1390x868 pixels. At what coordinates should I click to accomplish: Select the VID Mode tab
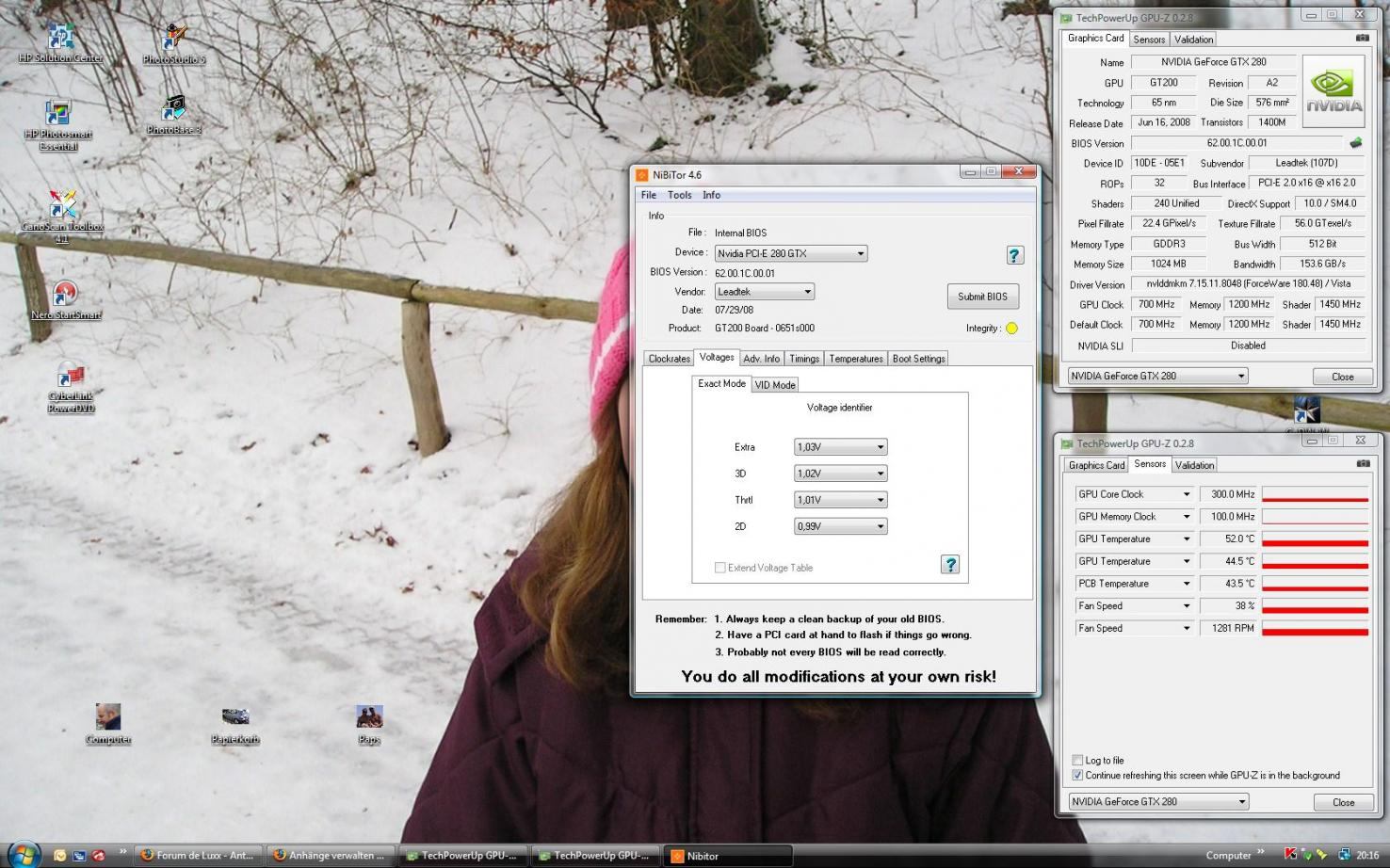point(775,385)
